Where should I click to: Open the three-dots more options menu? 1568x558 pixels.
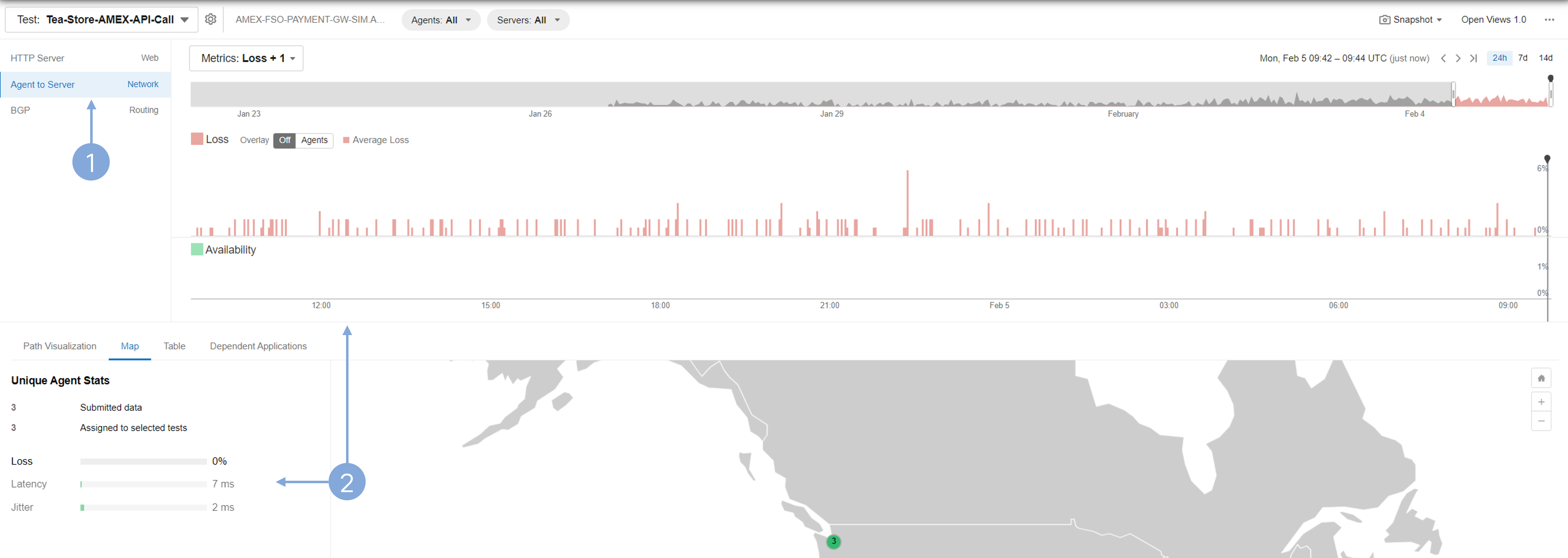click(1548, 20)
